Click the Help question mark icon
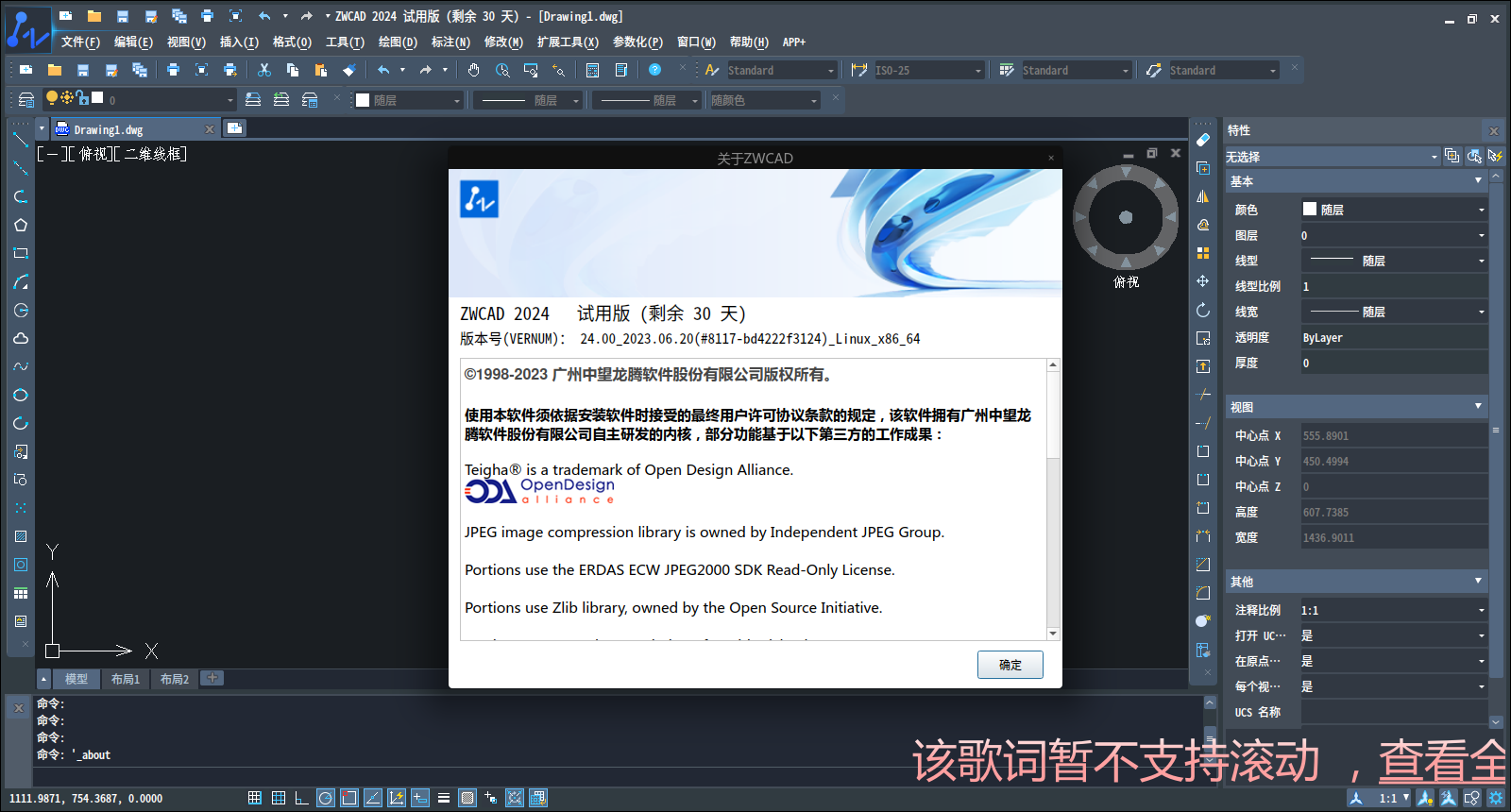The width and height of the screenshot is (1511, 812). [654, 70]
